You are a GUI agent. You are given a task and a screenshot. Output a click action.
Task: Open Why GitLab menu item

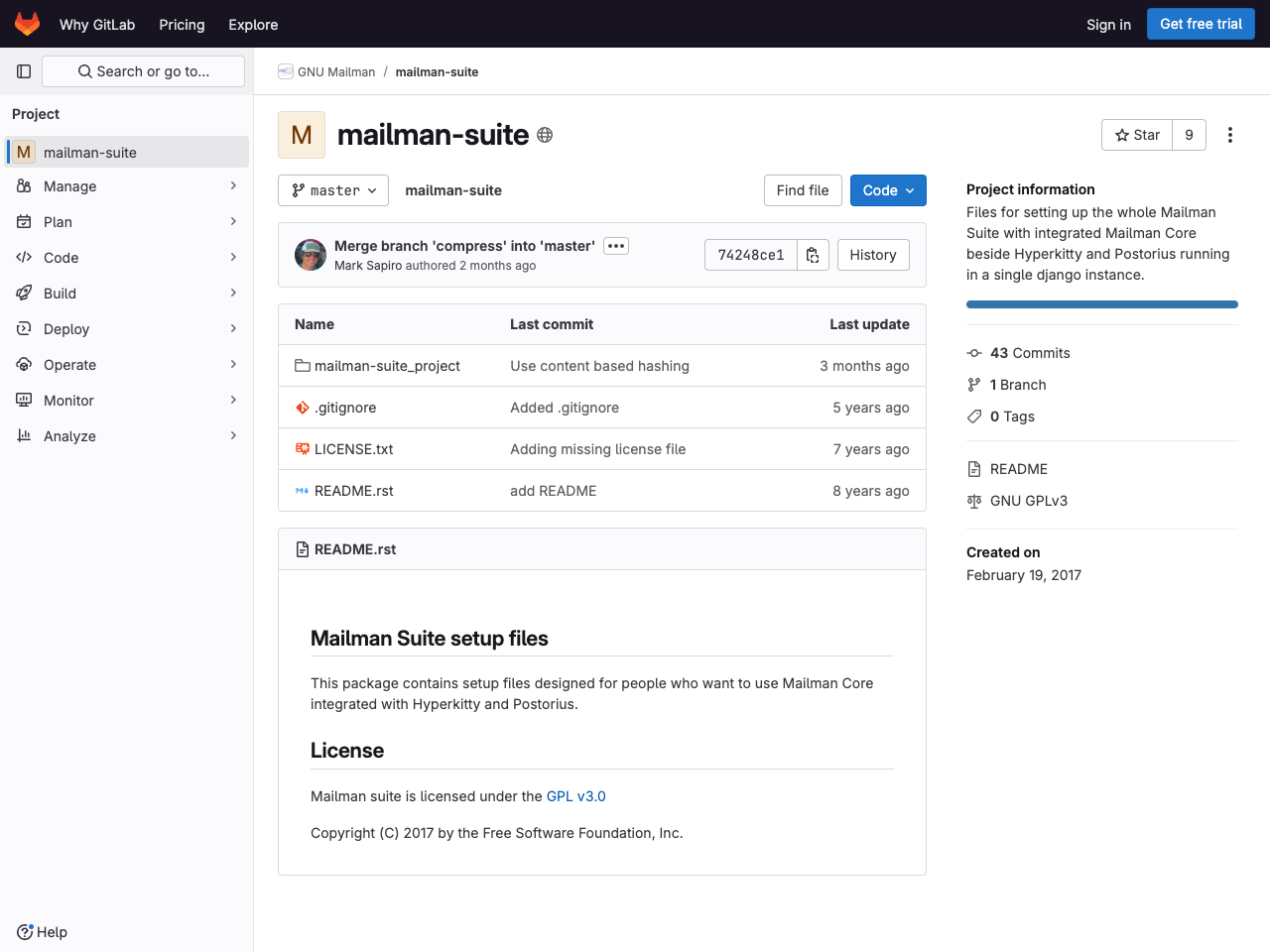[97, 25]
